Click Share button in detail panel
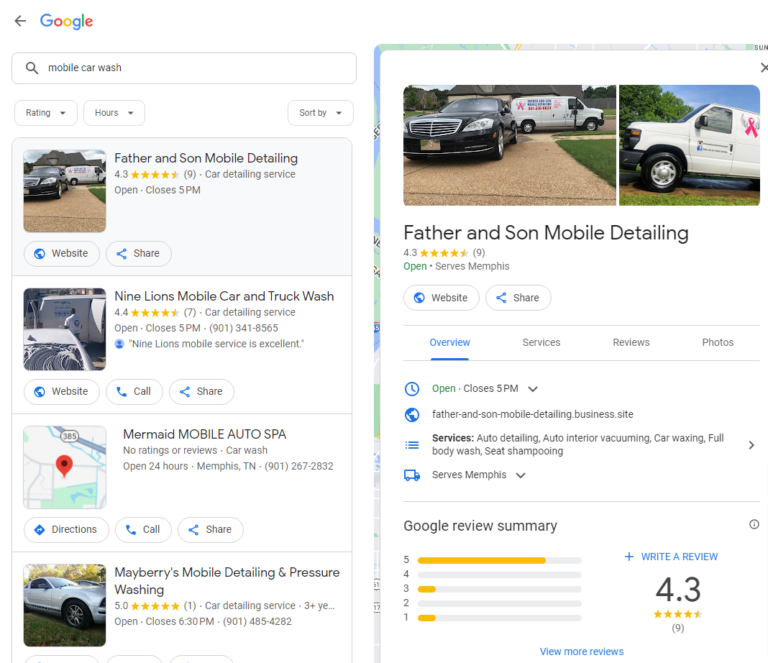This screenshot has width=768, height=663. click(518, 298)
